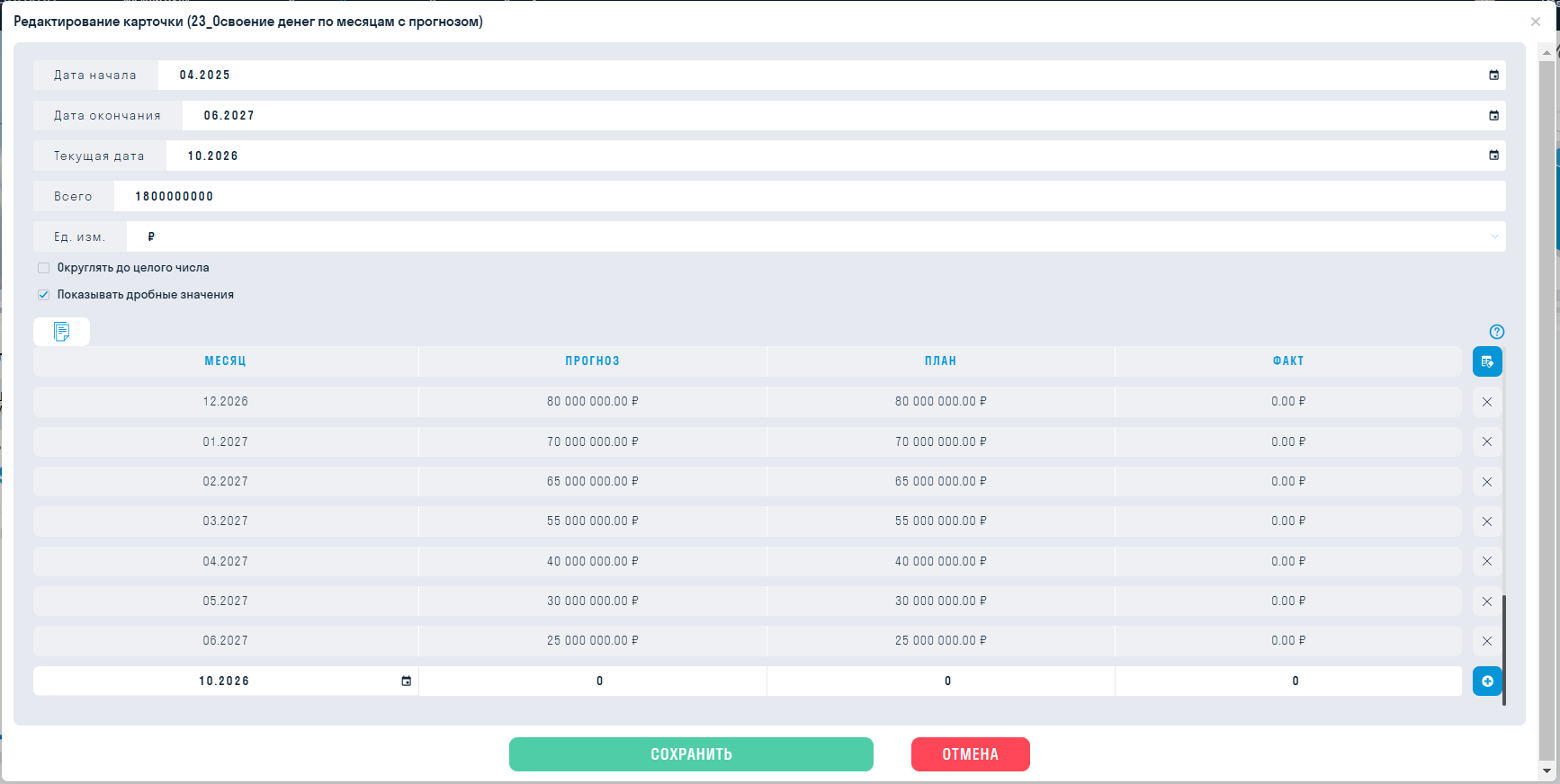
Task: Open the help question mark icon
Action: 1497,332
